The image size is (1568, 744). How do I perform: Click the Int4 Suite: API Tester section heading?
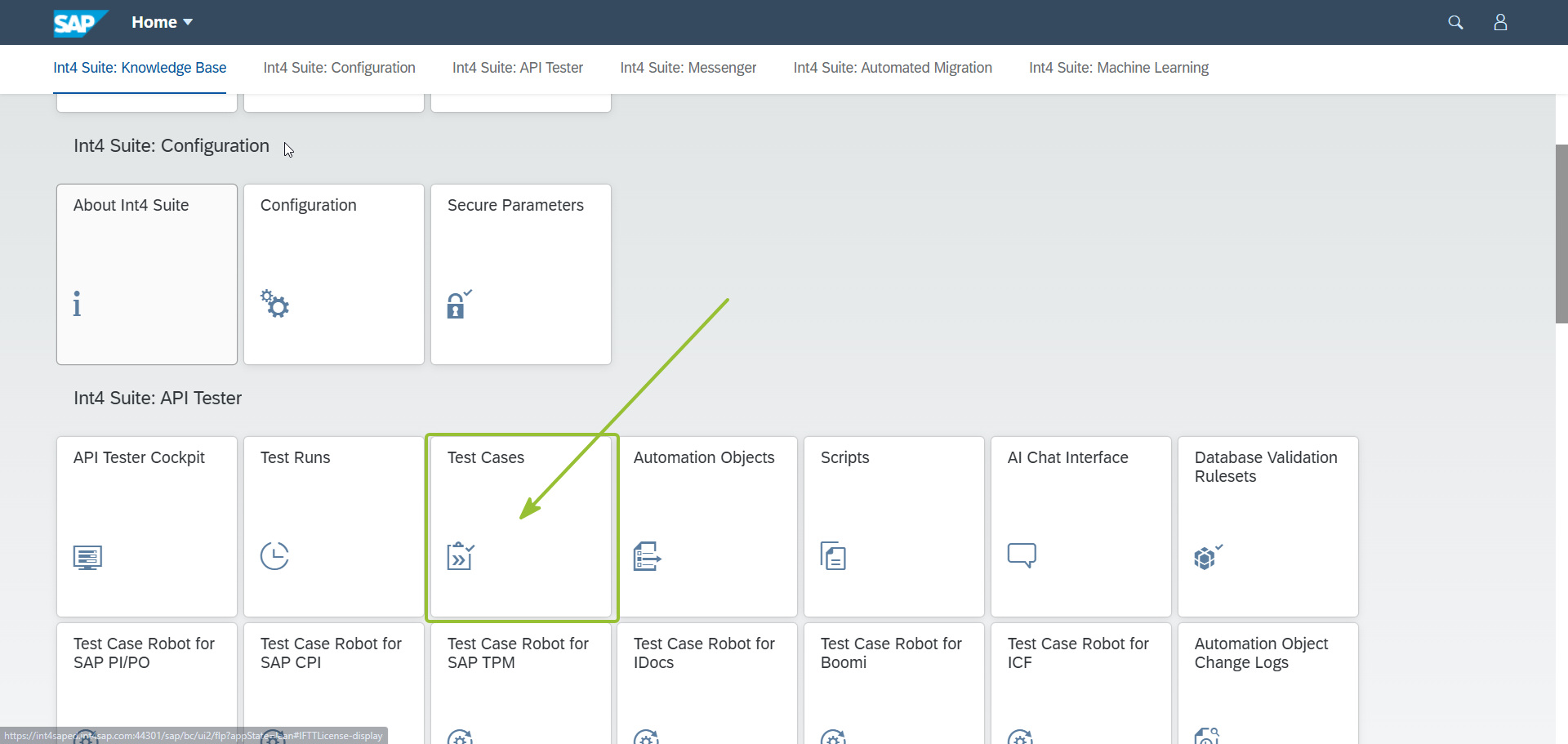click(x=158, y=398)
